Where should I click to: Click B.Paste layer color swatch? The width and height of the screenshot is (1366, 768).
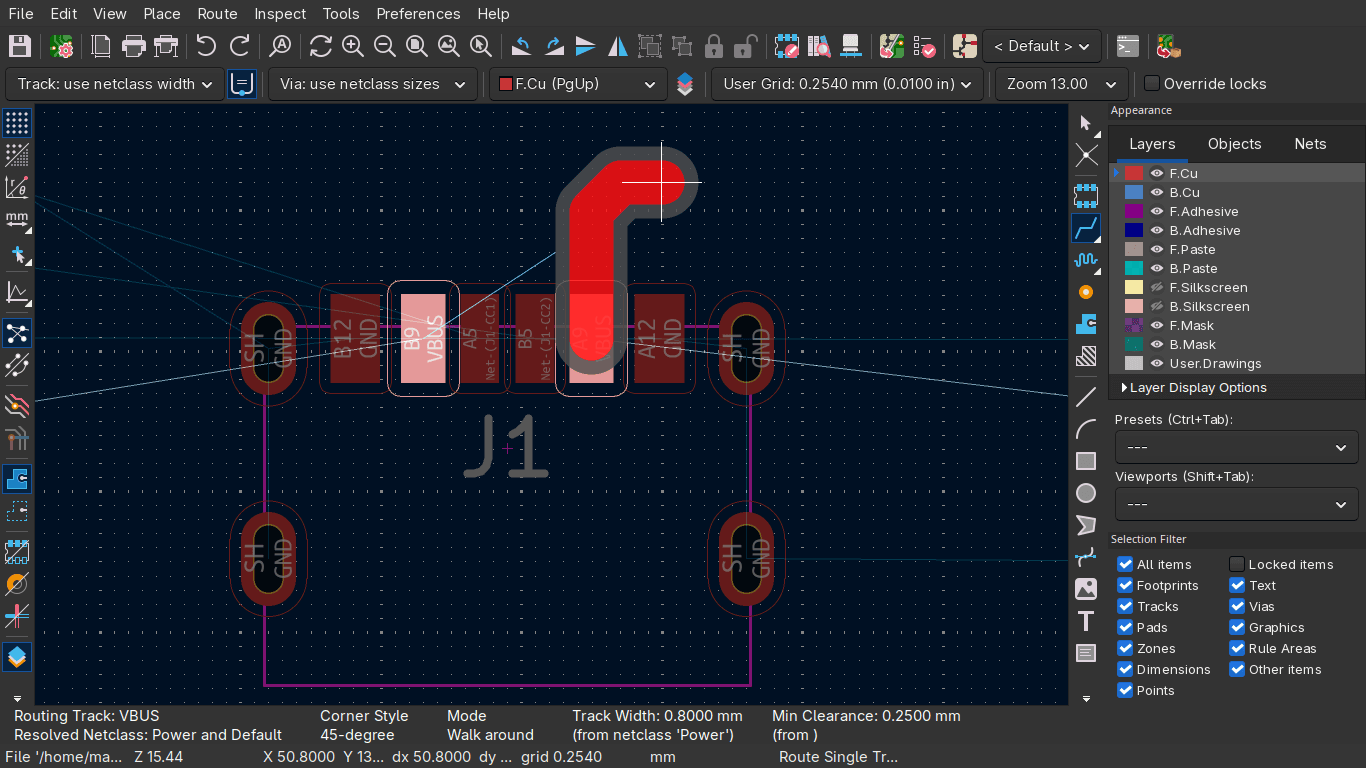(1133, 268)
